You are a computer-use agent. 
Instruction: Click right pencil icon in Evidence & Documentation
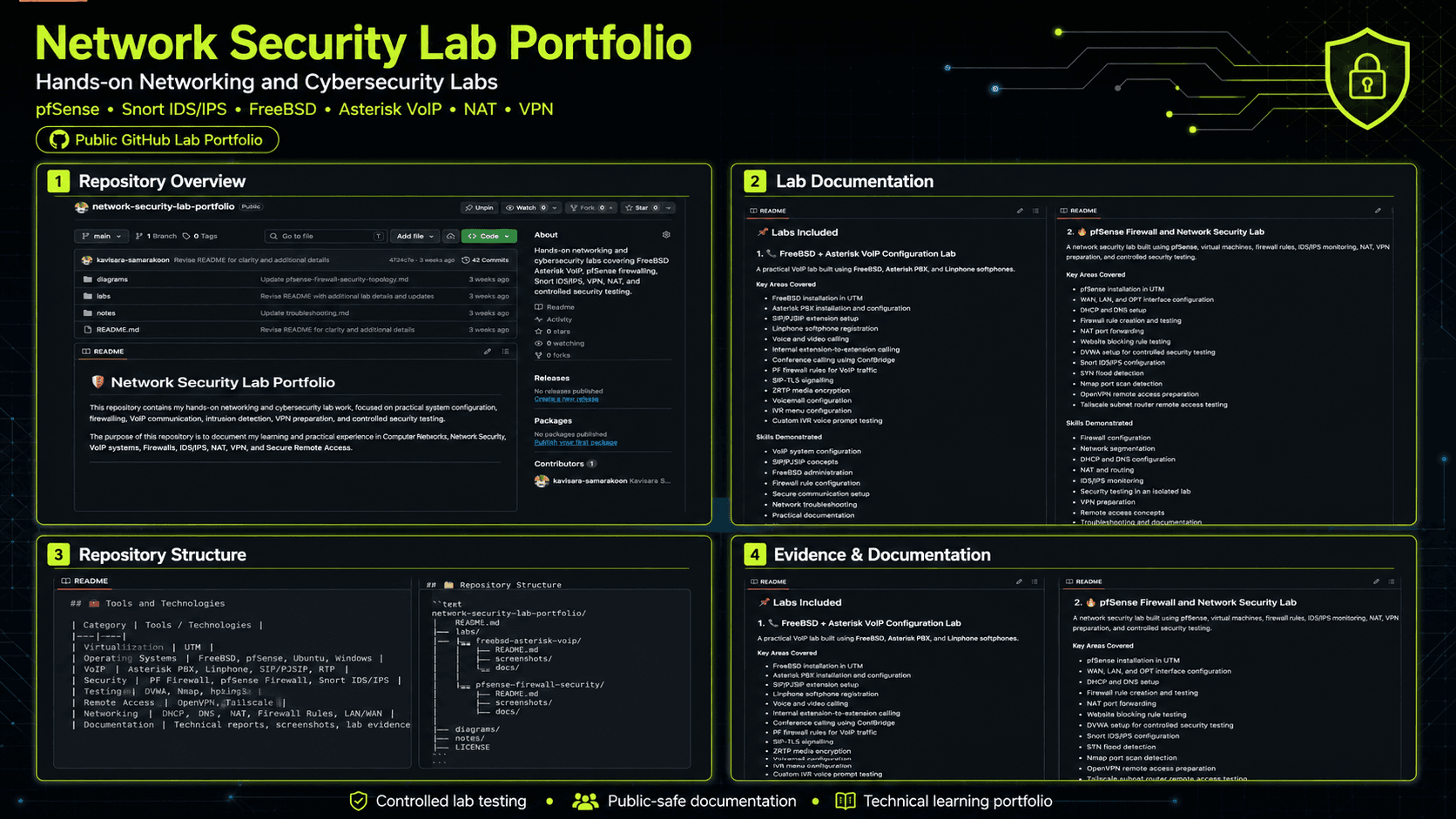click(1376, 581)
